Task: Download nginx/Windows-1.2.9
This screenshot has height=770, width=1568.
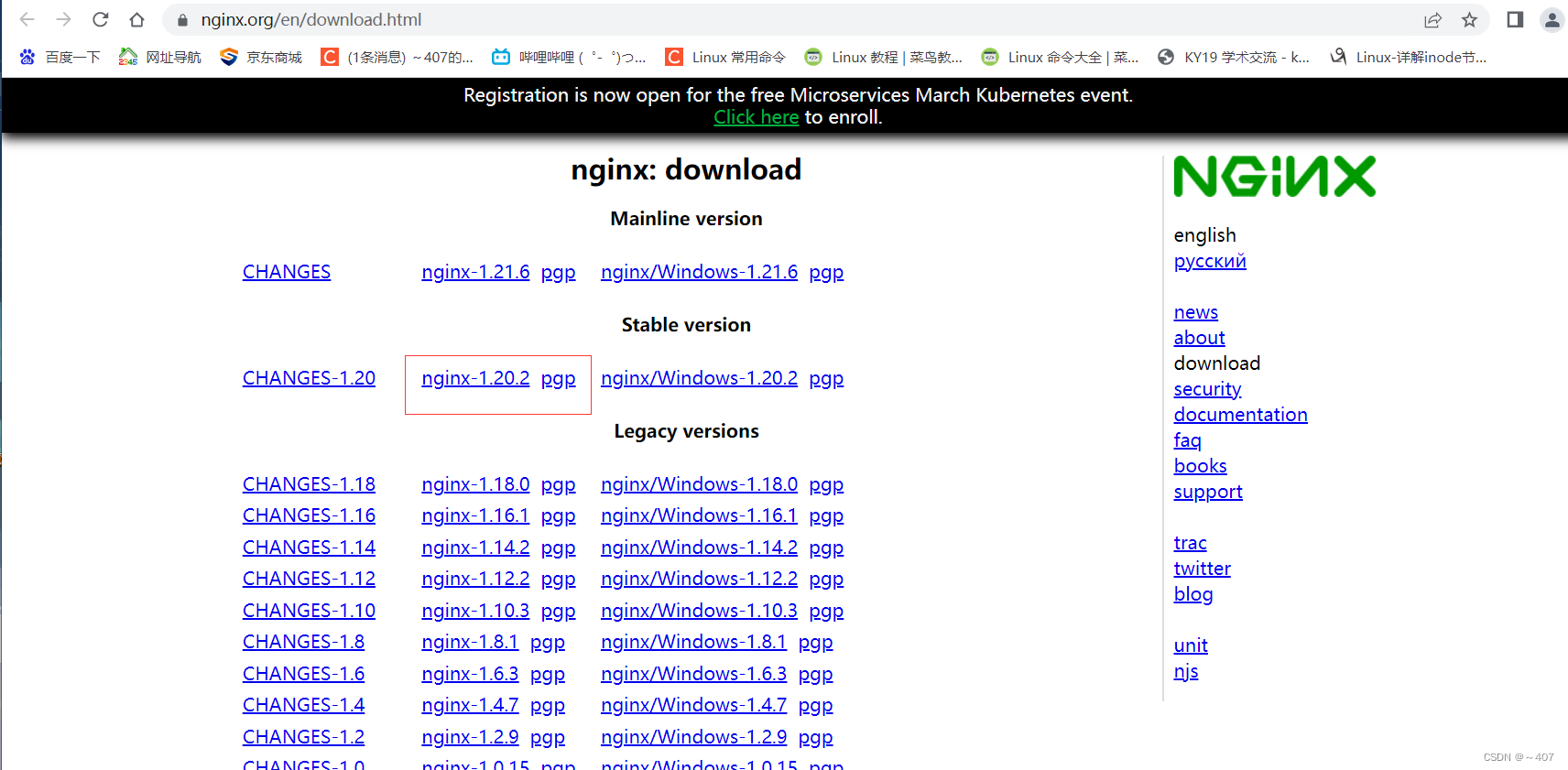Action: [x=693, y=737]
